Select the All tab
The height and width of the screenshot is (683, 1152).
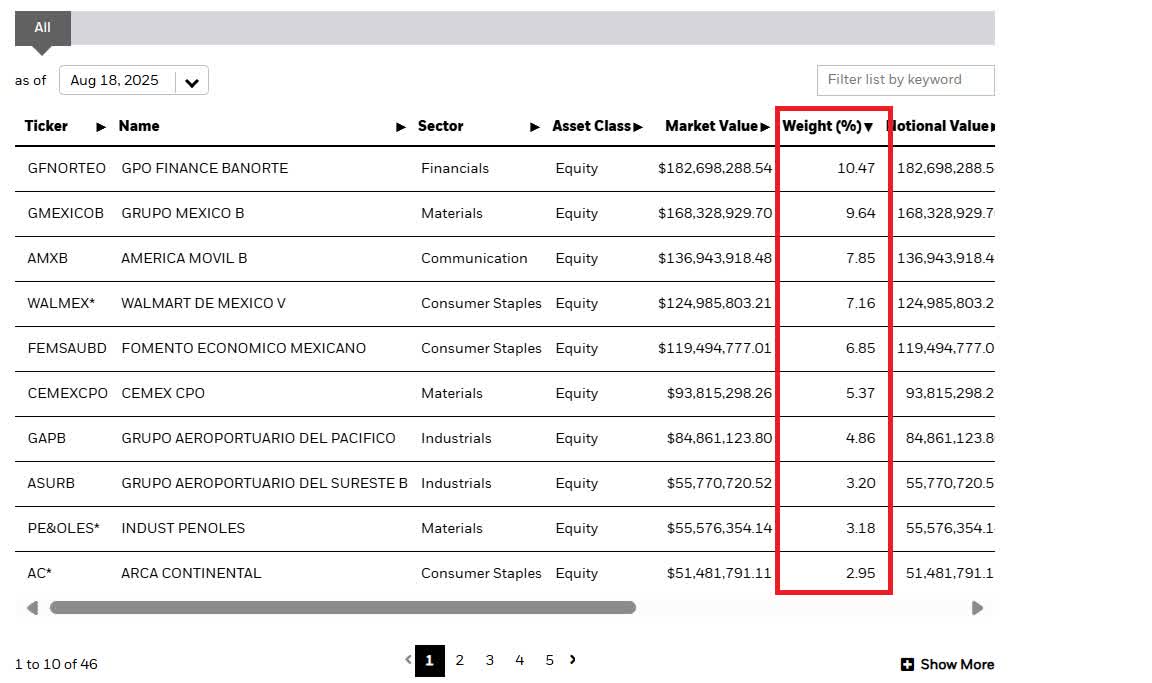click(42, 28)
